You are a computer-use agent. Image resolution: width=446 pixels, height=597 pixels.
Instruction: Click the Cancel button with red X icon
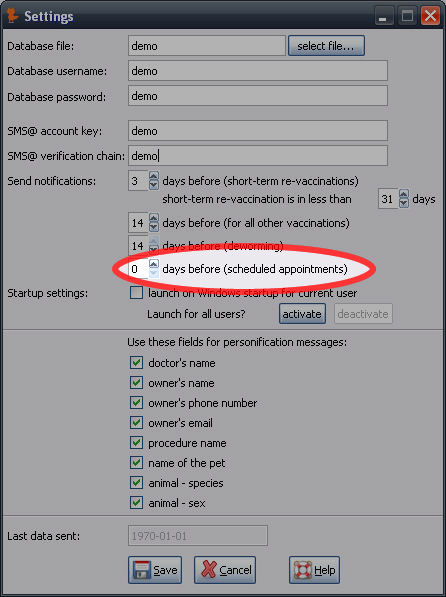click(225, 570)
